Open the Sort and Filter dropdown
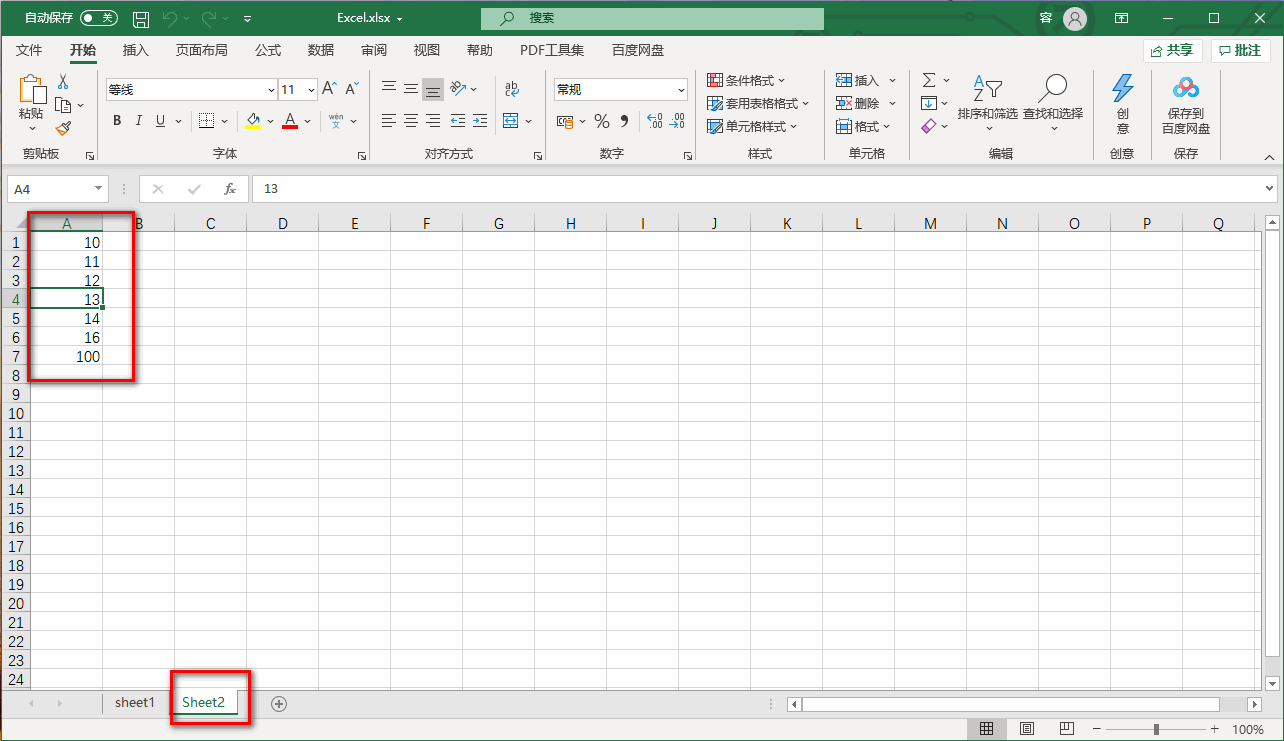This screenshot has height=741, width=1284. click(987, 103)
